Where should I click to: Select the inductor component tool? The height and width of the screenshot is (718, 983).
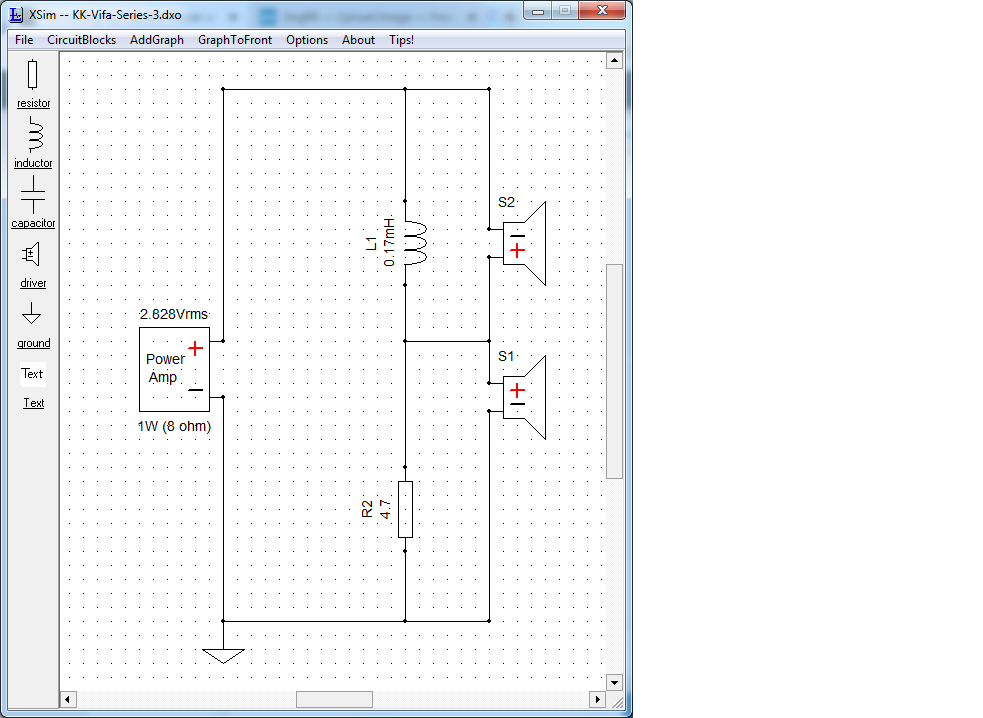33,142
